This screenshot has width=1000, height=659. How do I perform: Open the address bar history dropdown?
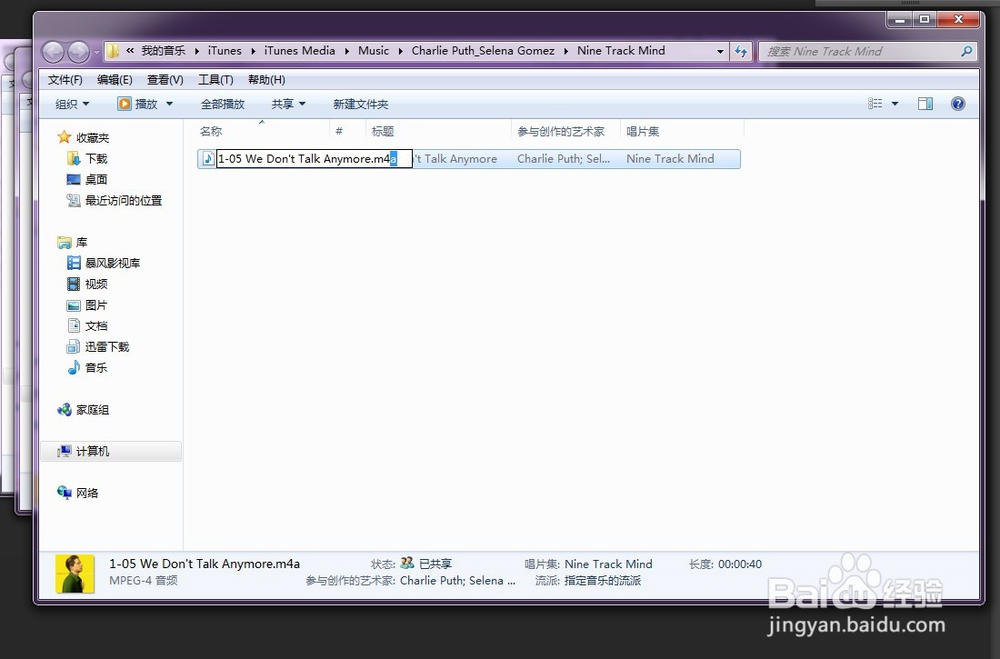(720, 52)
